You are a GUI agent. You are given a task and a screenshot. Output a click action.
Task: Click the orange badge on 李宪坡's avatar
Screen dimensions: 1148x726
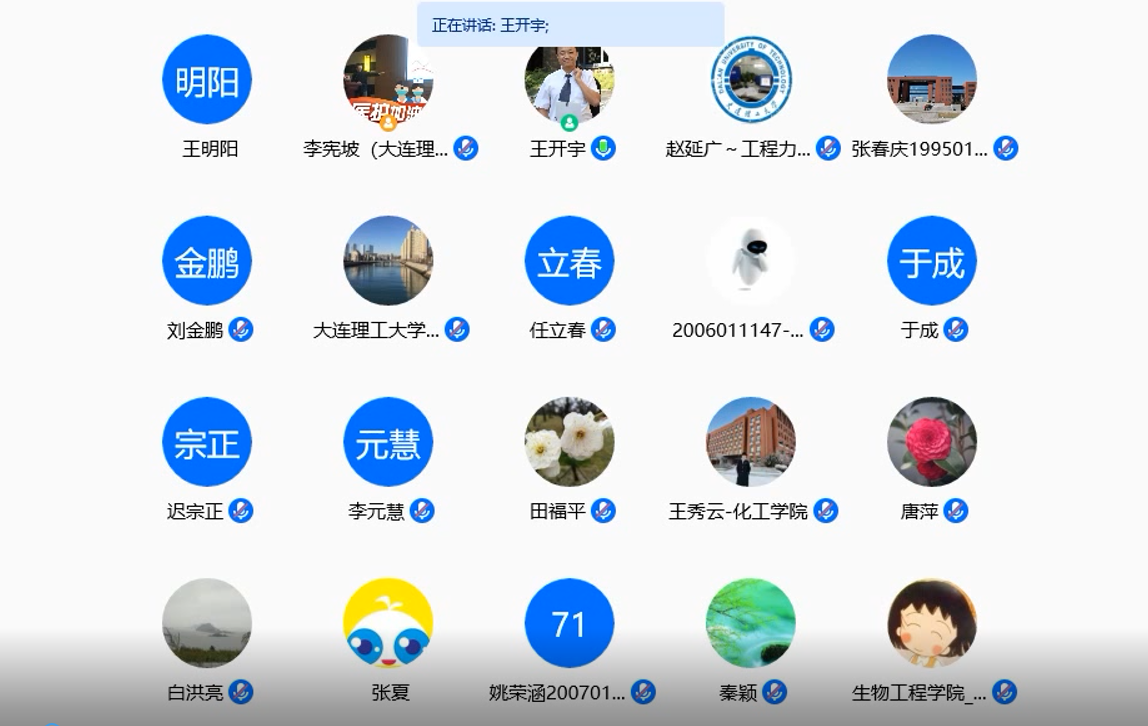pos(388,123)
